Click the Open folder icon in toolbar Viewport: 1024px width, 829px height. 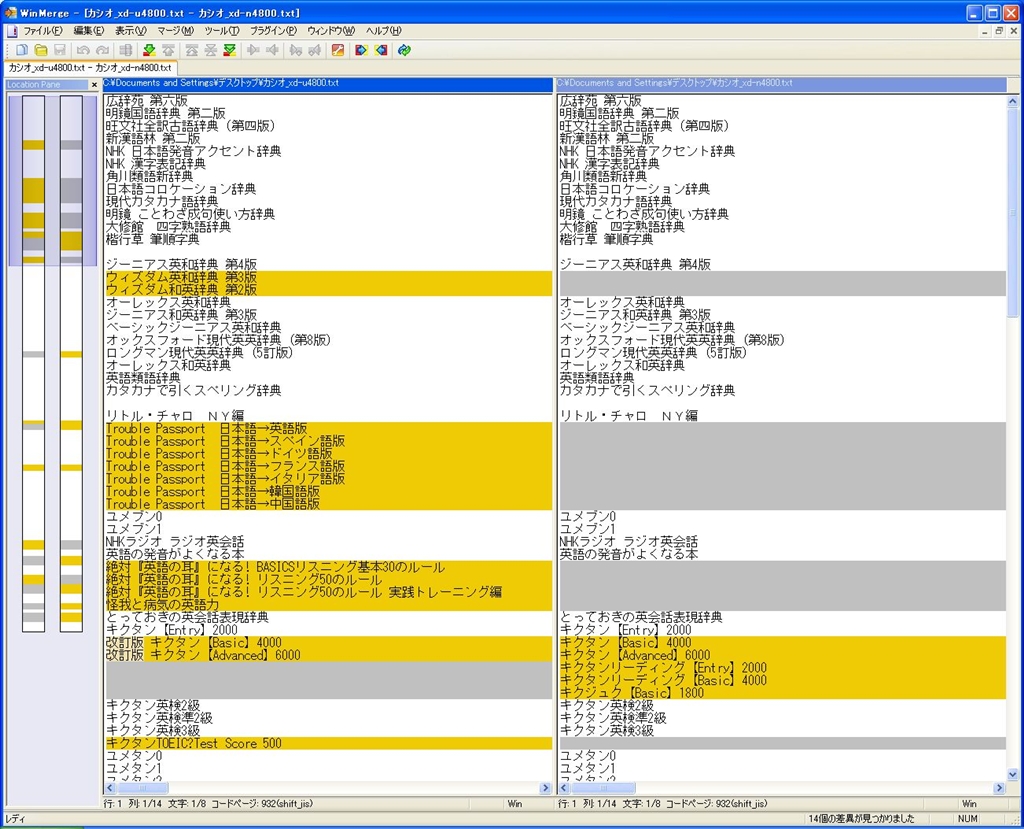click(x=40, y=50)
